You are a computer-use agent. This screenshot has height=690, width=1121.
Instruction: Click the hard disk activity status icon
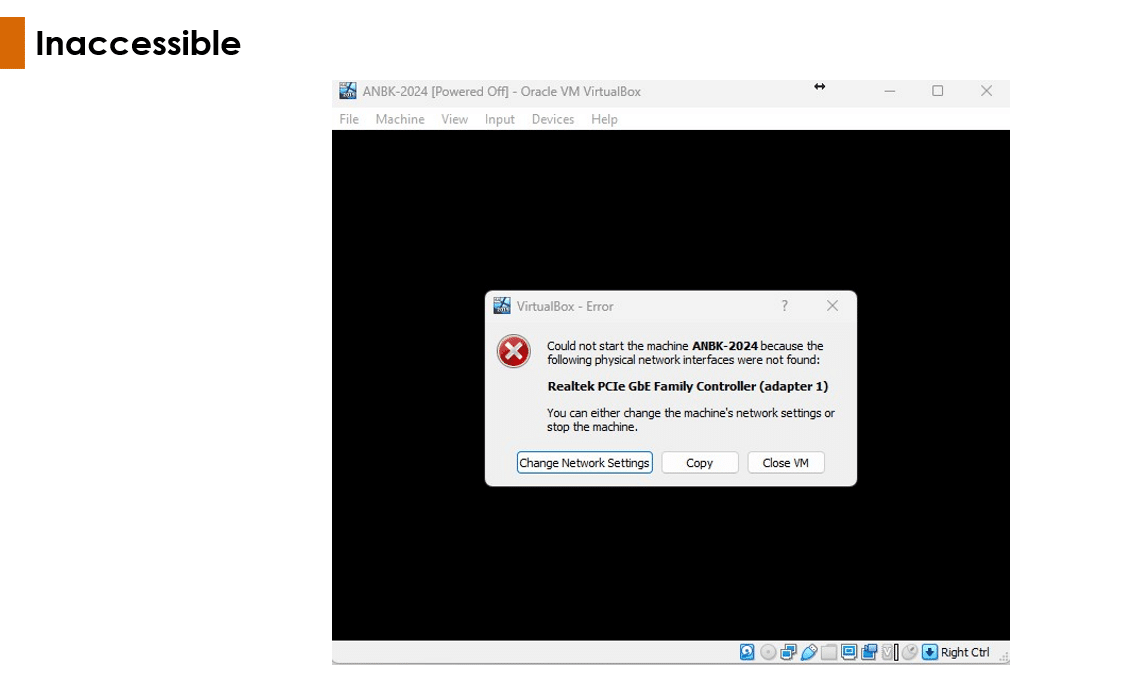point(747,652)
